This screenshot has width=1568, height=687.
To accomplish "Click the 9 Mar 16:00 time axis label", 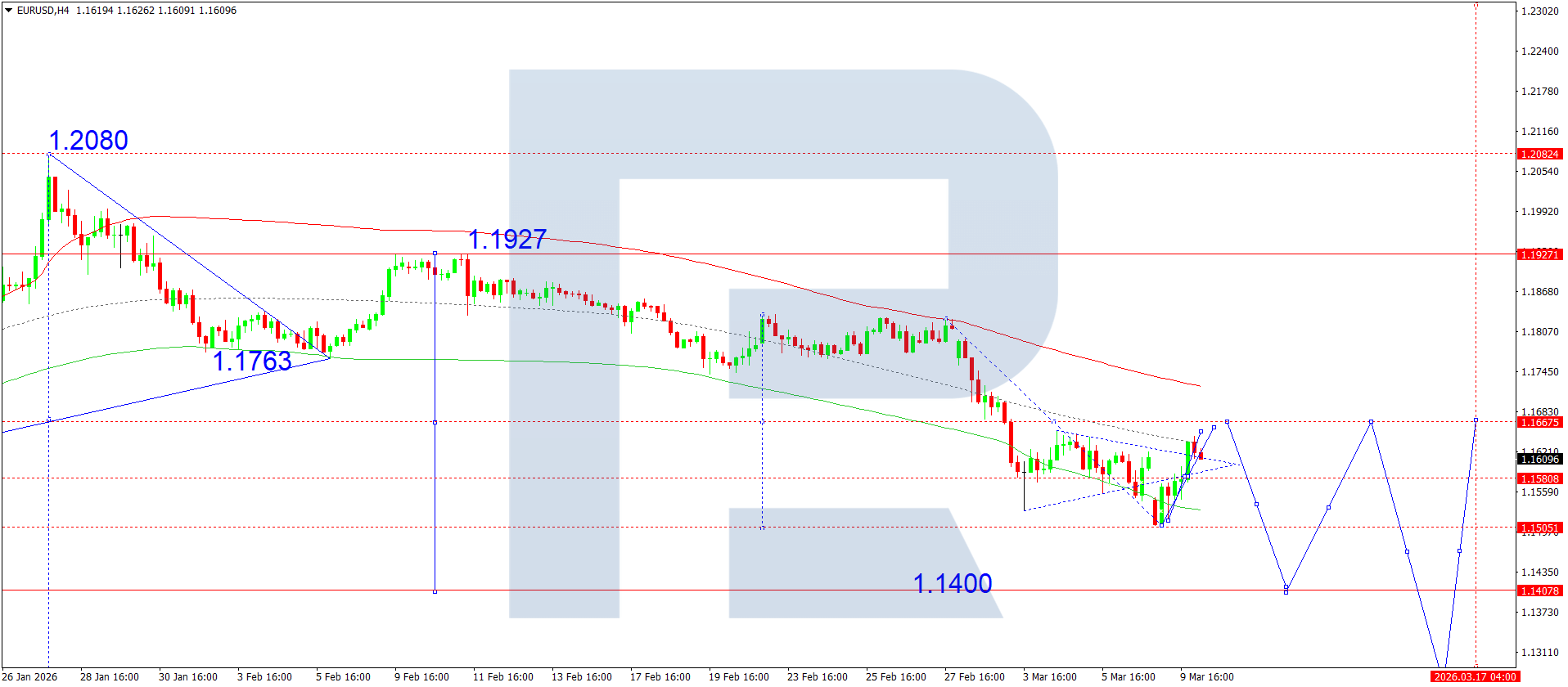I will point(1206,677).
